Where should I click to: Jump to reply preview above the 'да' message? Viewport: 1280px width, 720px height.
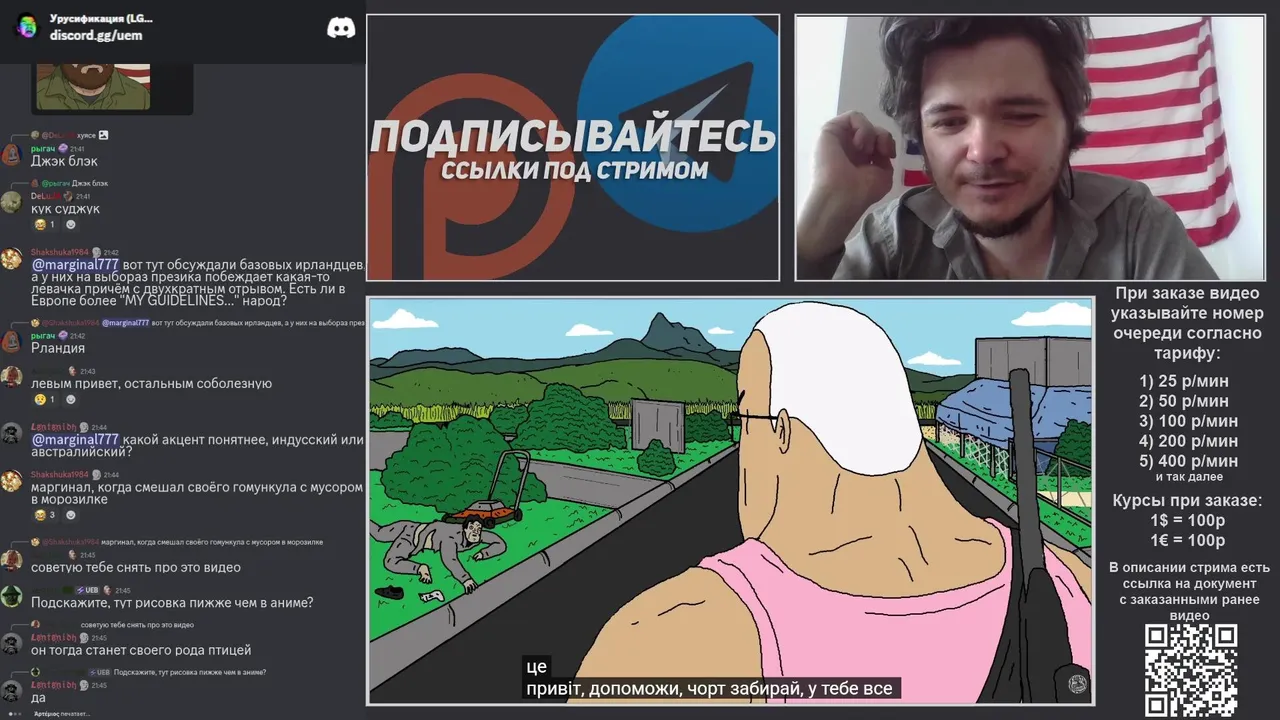[148, 672]
